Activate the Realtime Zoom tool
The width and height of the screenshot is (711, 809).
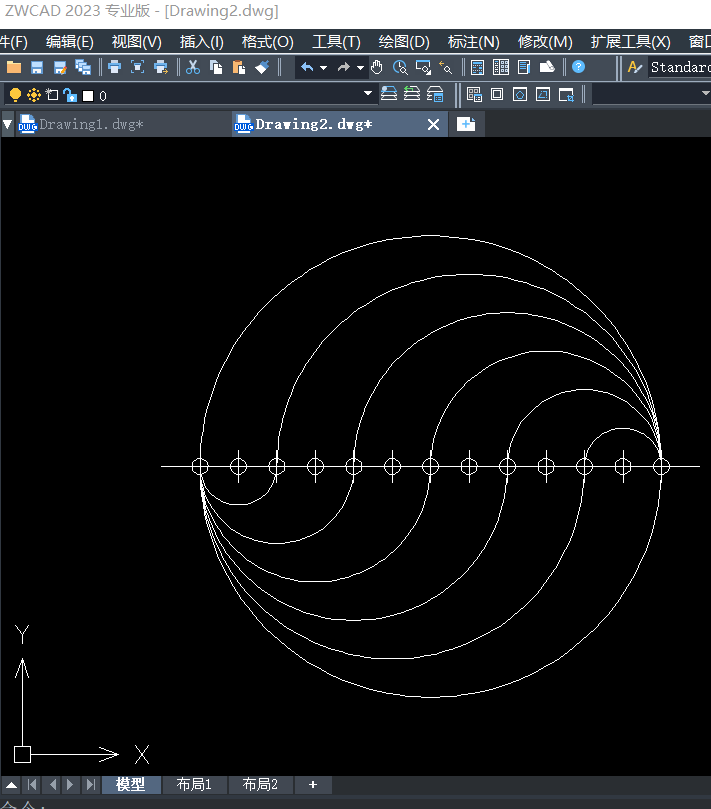point(400,67)
